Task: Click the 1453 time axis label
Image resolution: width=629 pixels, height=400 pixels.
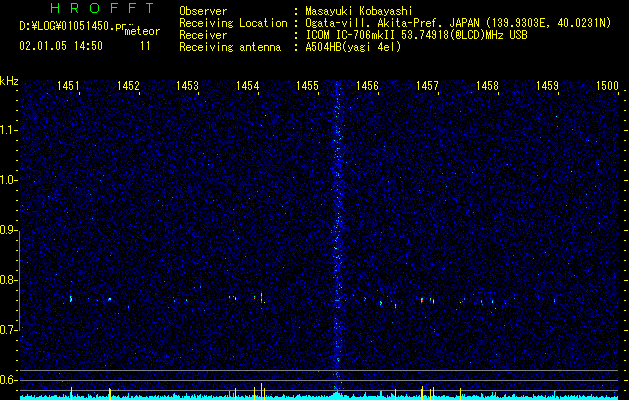Action: 188,85
